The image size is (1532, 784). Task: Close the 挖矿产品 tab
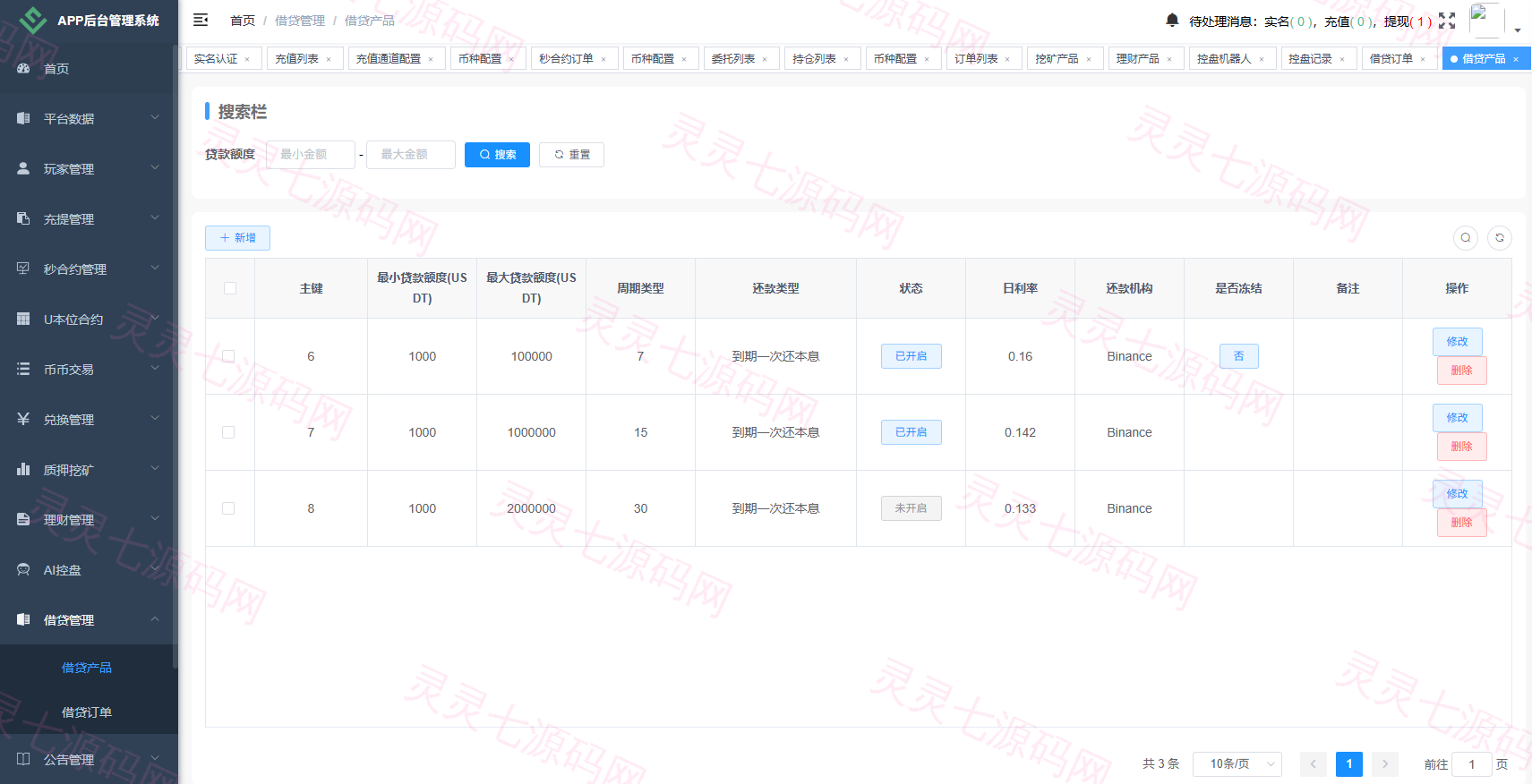(1089, 59)
